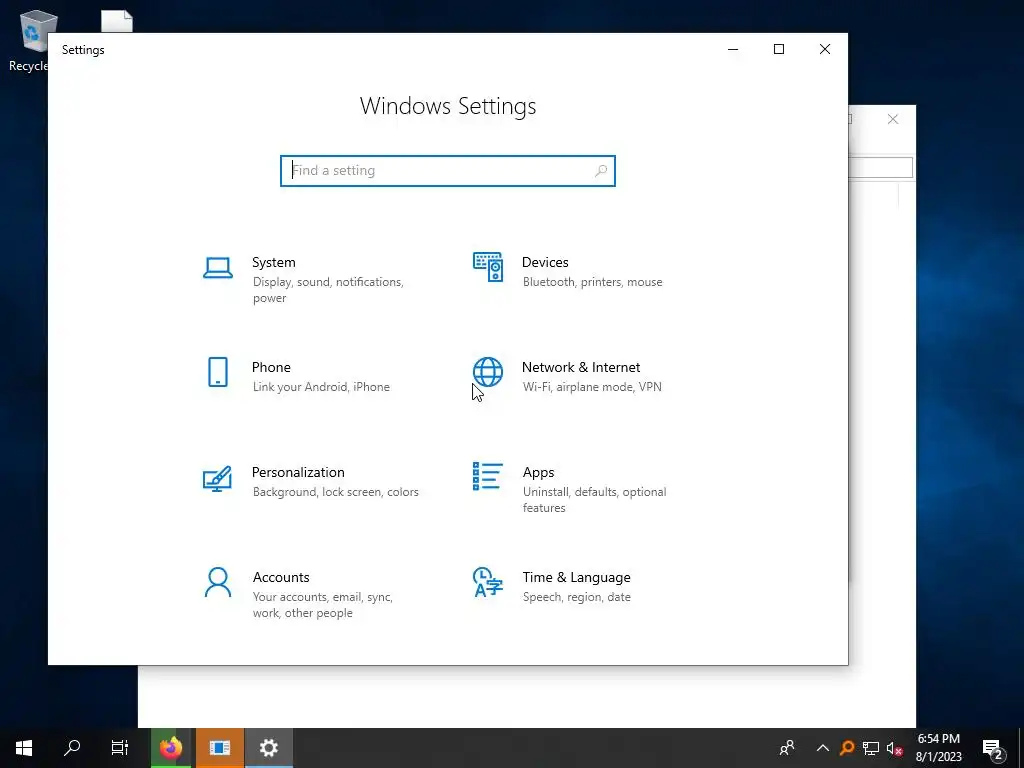Open the Accounts person icon

(x=217, y=583)
